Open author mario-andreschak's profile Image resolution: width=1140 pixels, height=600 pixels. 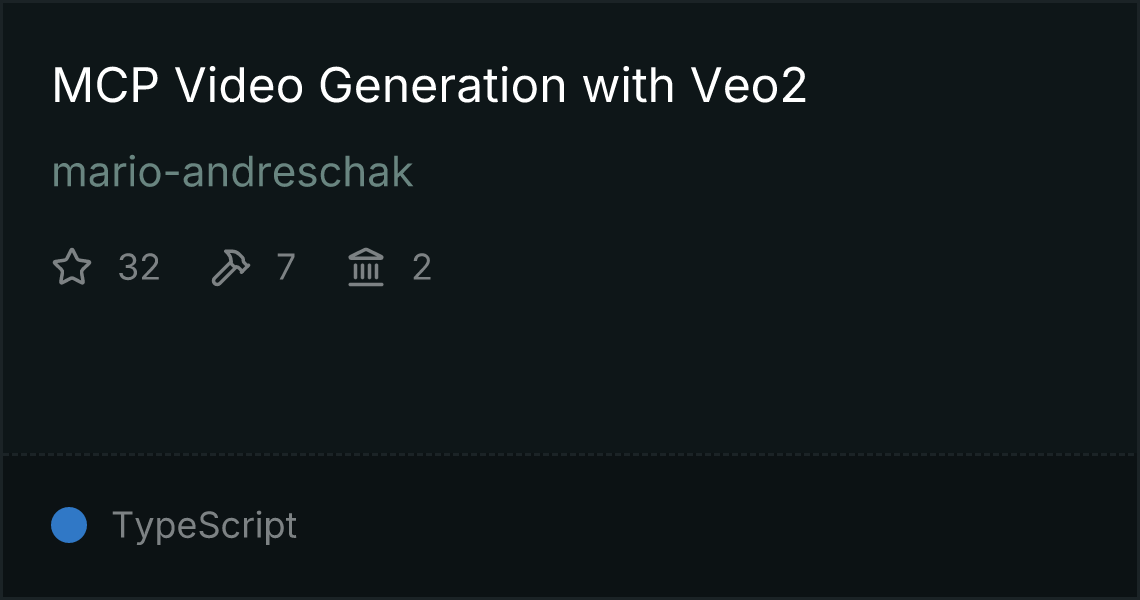232,172
